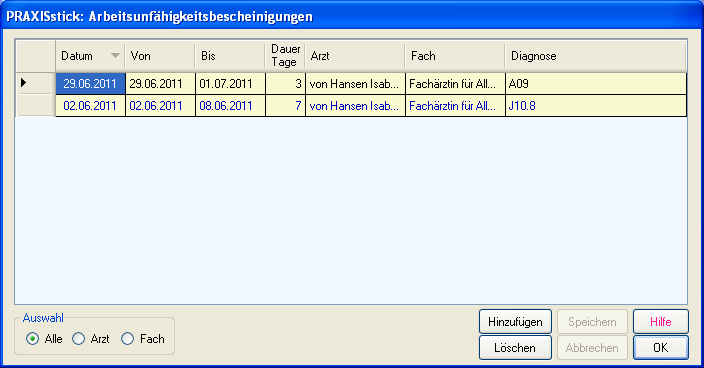Viewport: 704px width, 368px height.
Task: Sort the table by the Datum column header
Action: 90,56
